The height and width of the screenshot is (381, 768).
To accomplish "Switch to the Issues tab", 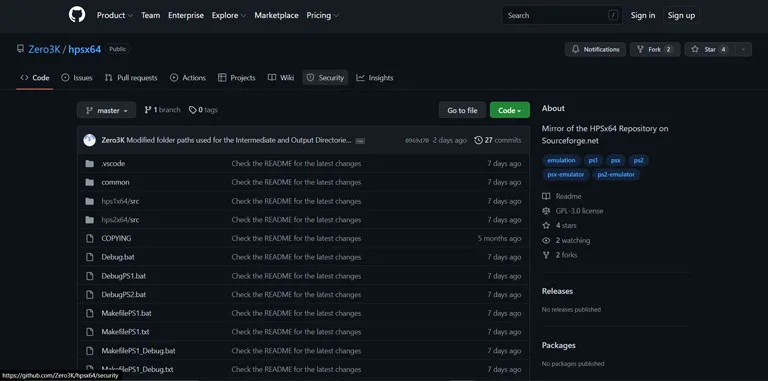I will (77, 77).
